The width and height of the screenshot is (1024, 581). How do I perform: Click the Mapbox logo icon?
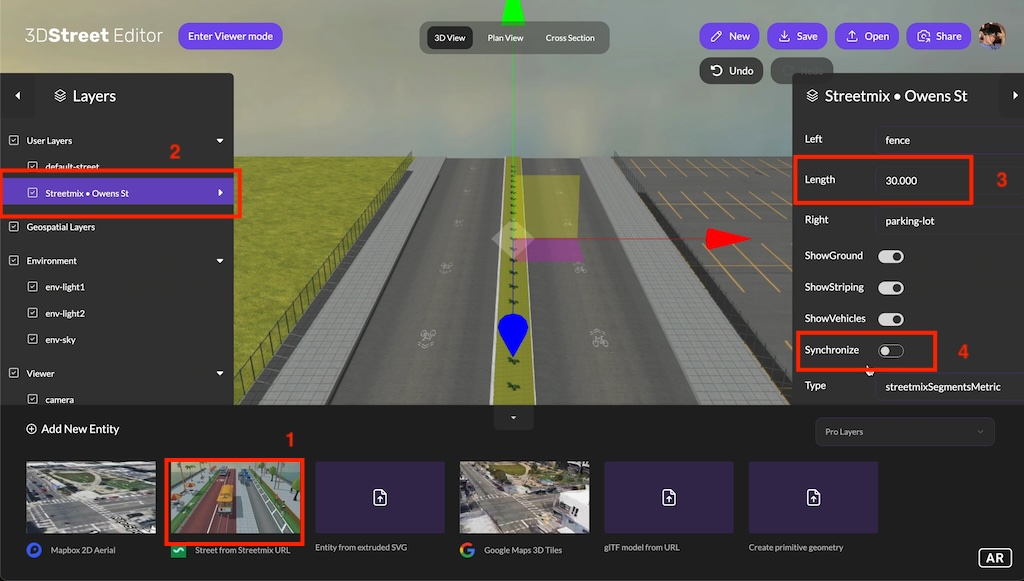[x=34, y=550]
